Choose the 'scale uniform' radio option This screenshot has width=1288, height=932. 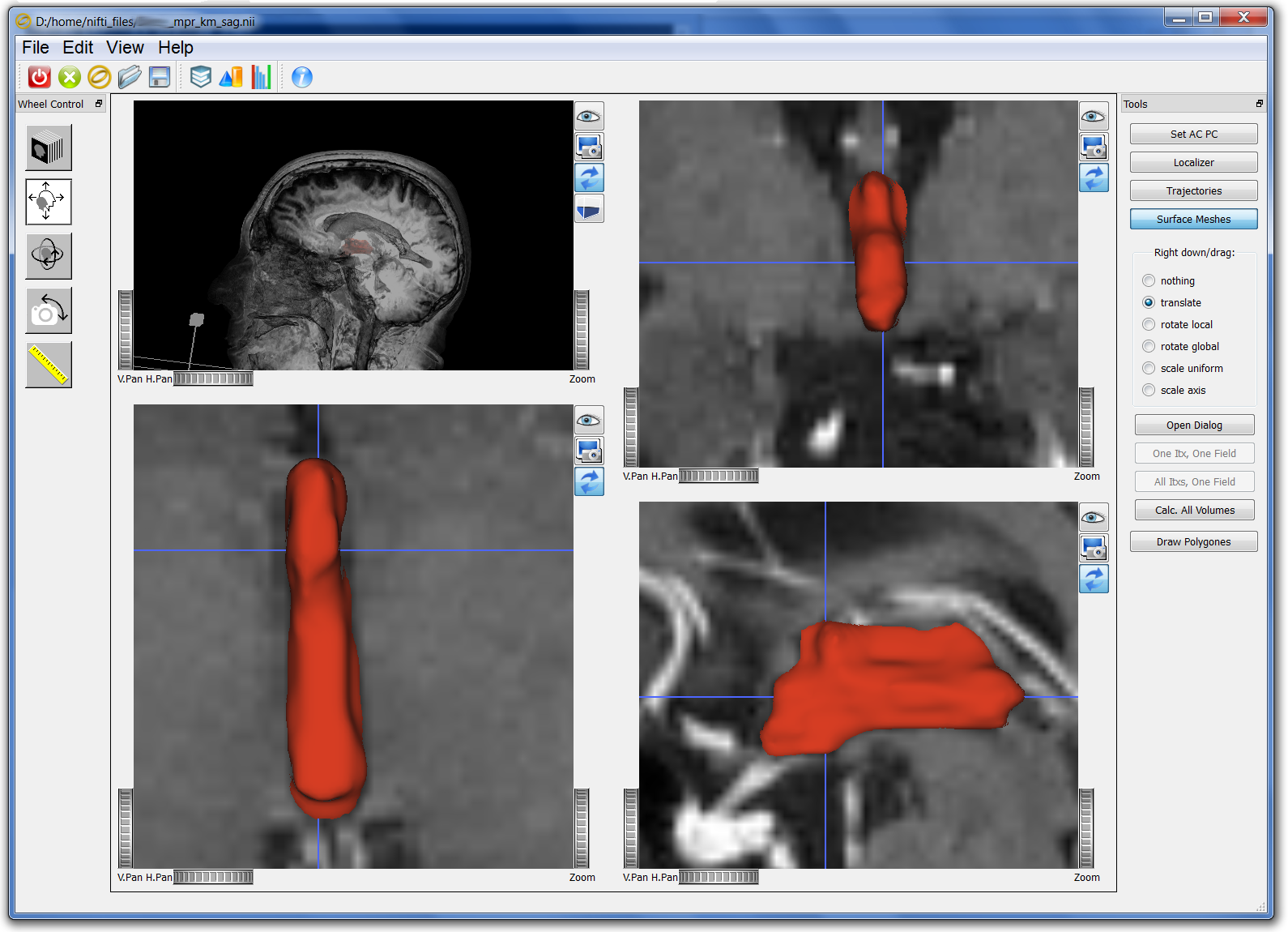(1149, 368)
